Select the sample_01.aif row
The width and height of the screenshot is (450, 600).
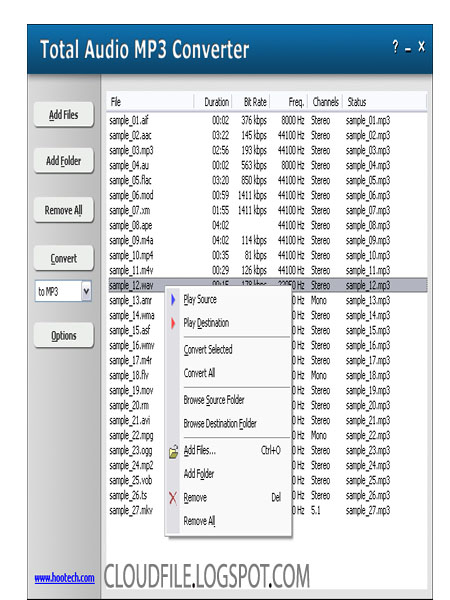pyautogui.click(x=267, y=121)
